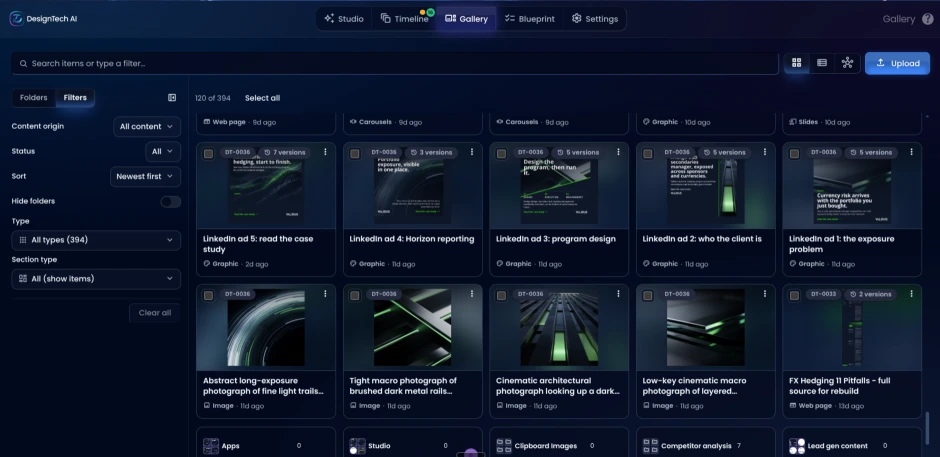Open more options for FX Hedging 11 Pitfalls
Image resolution: width=940 pixels, height=457 pixels.
(x=911, y=294)
